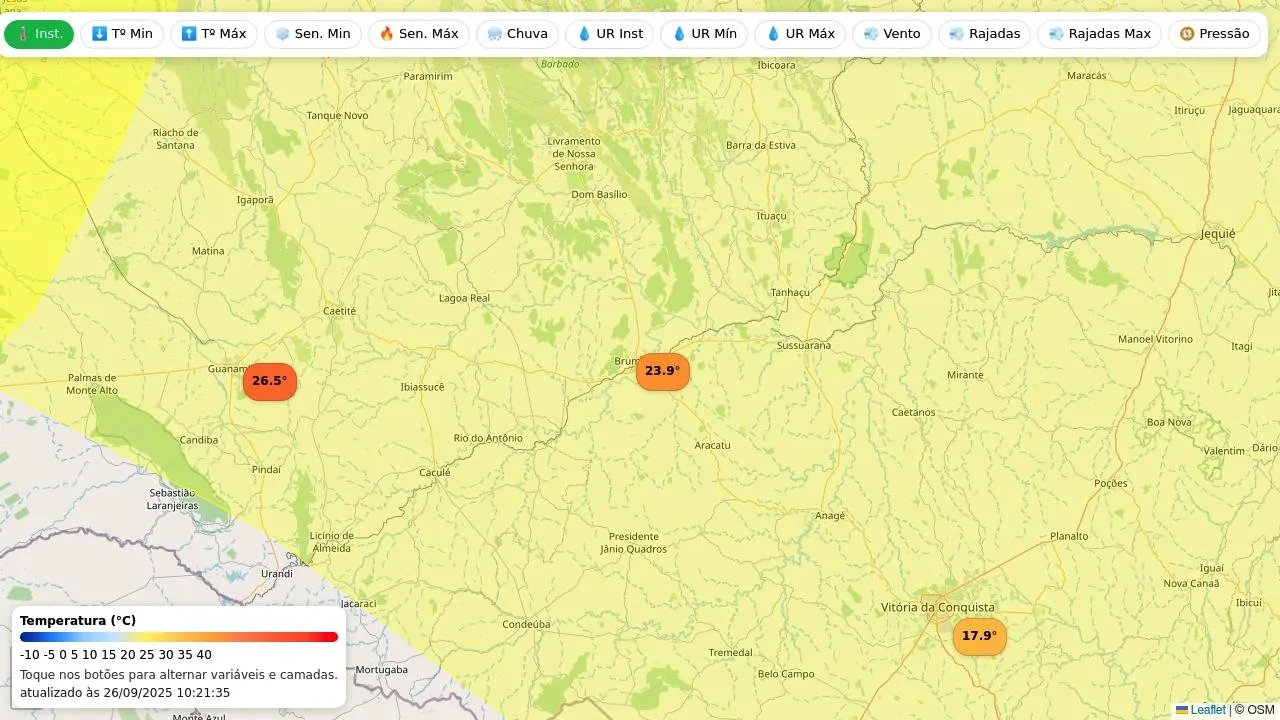Switch to Tº Min layer

tap(122, 34)
